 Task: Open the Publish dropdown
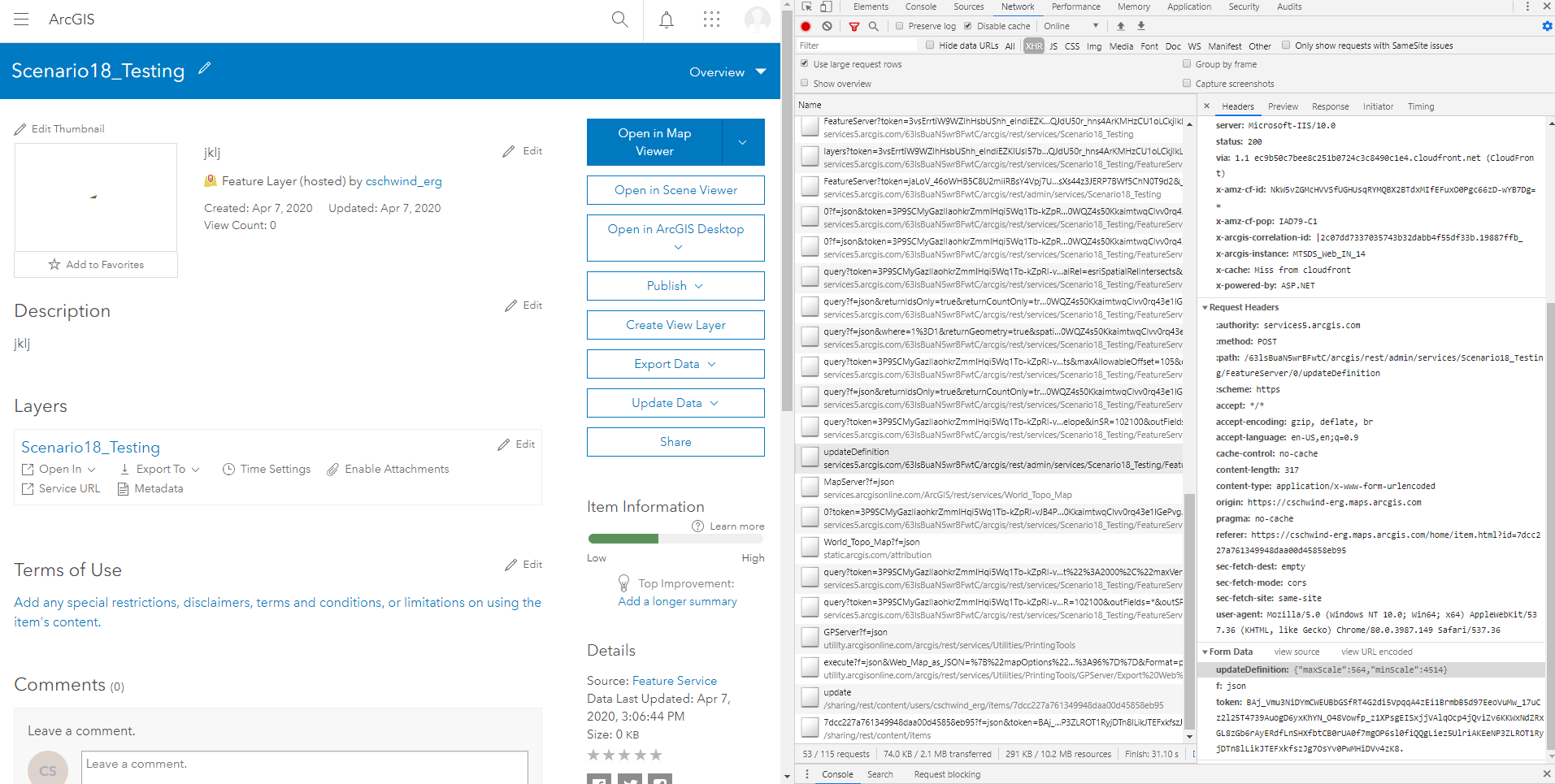click(676, 286)
